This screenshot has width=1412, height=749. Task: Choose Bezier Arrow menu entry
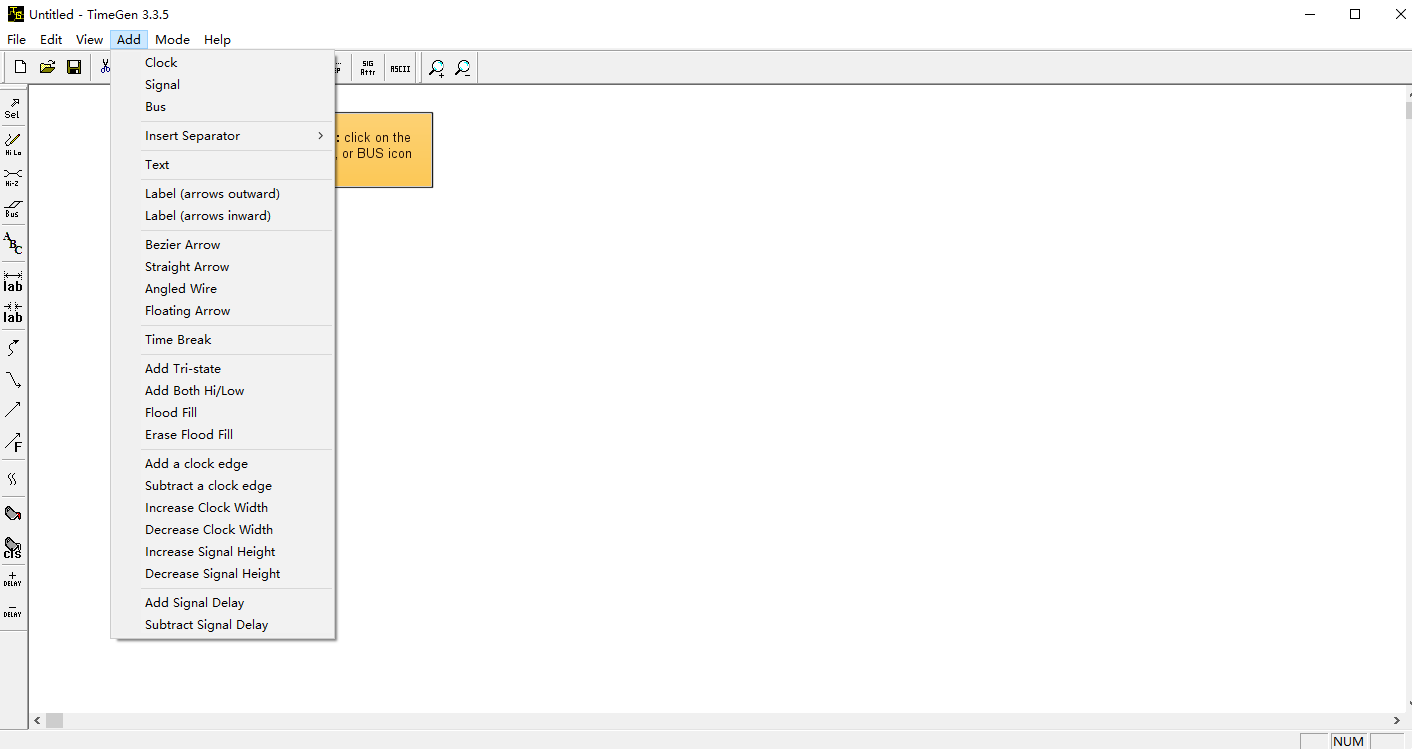pyautogui.click(x=223, y=245)
